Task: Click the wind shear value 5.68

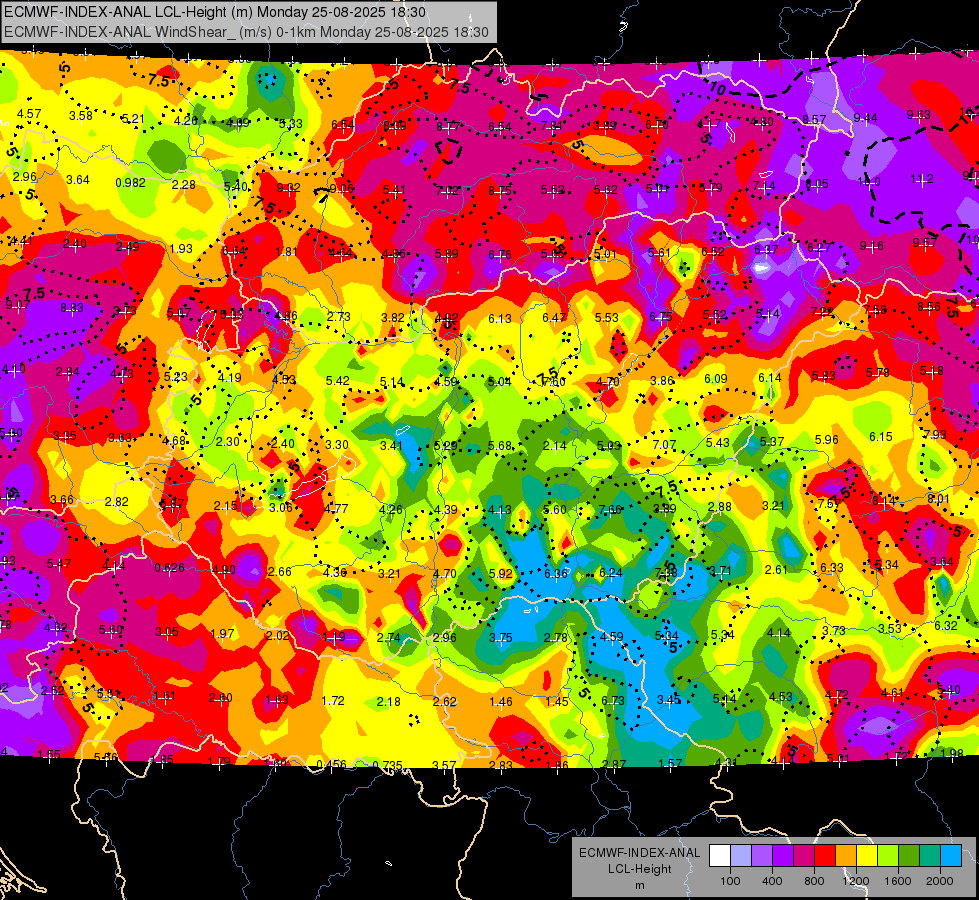Action: [x=499, y=445]
